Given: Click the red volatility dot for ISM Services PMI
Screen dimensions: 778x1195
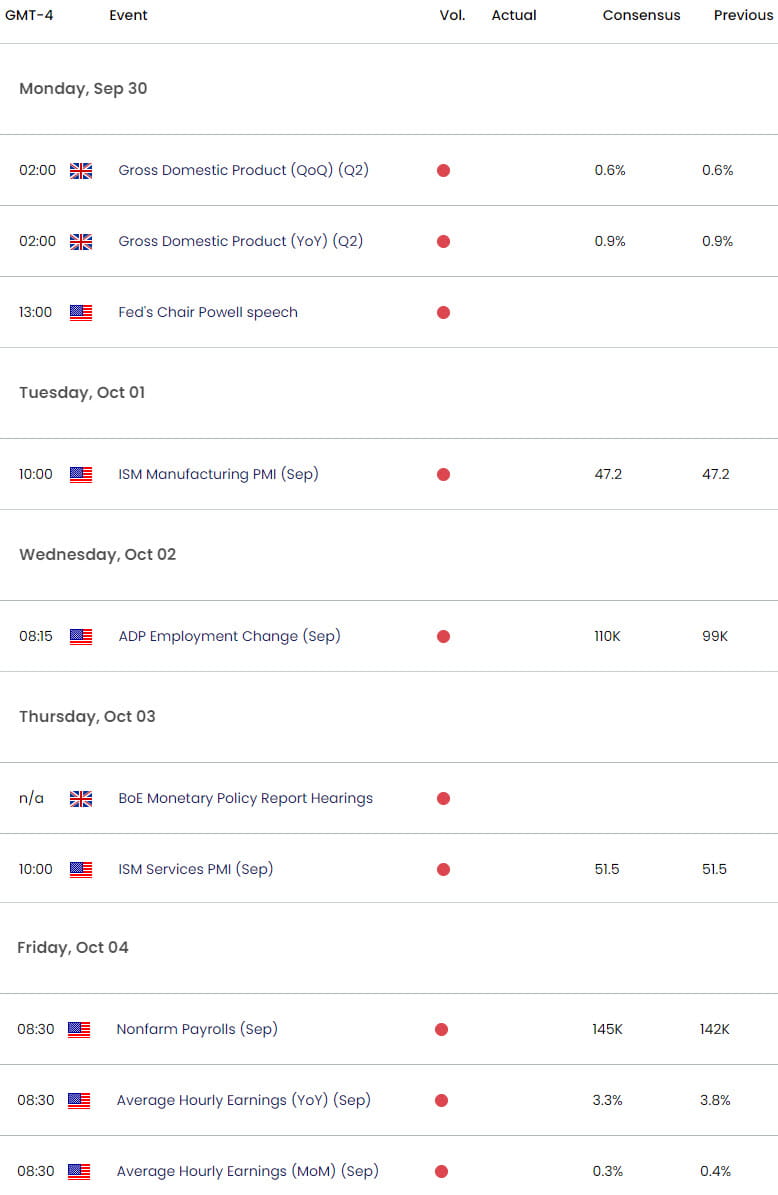Looking at the screenshot, I should [443, 869].
